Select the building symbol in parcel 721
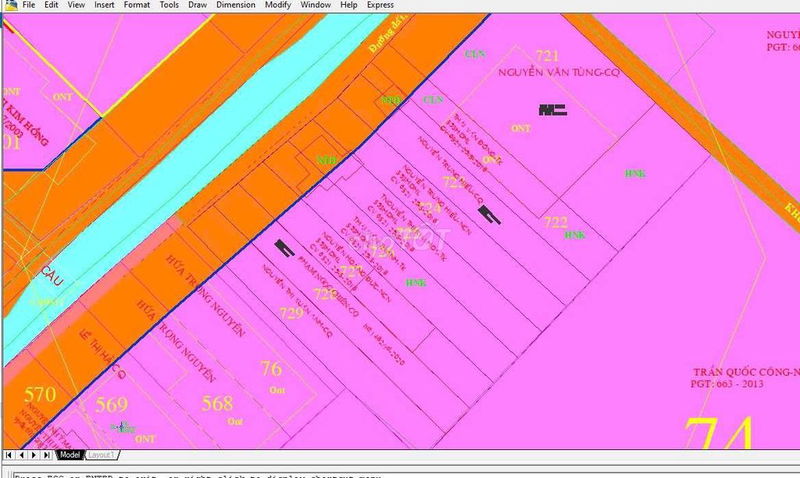 pos(552,109)
